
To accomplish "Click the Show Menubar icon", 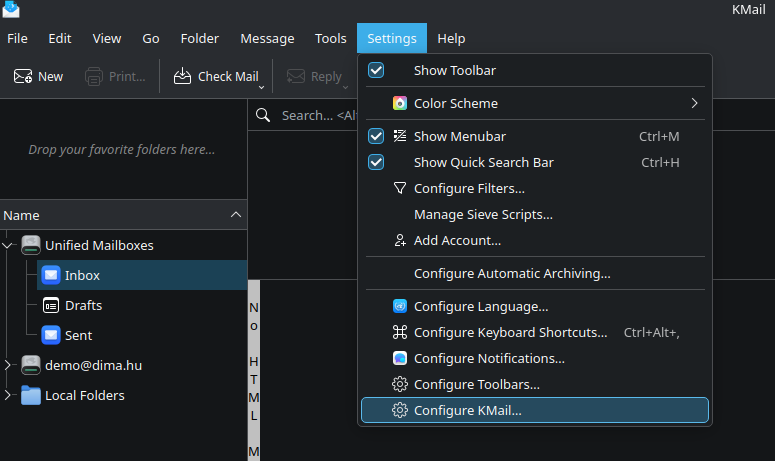I will [399, 136].
